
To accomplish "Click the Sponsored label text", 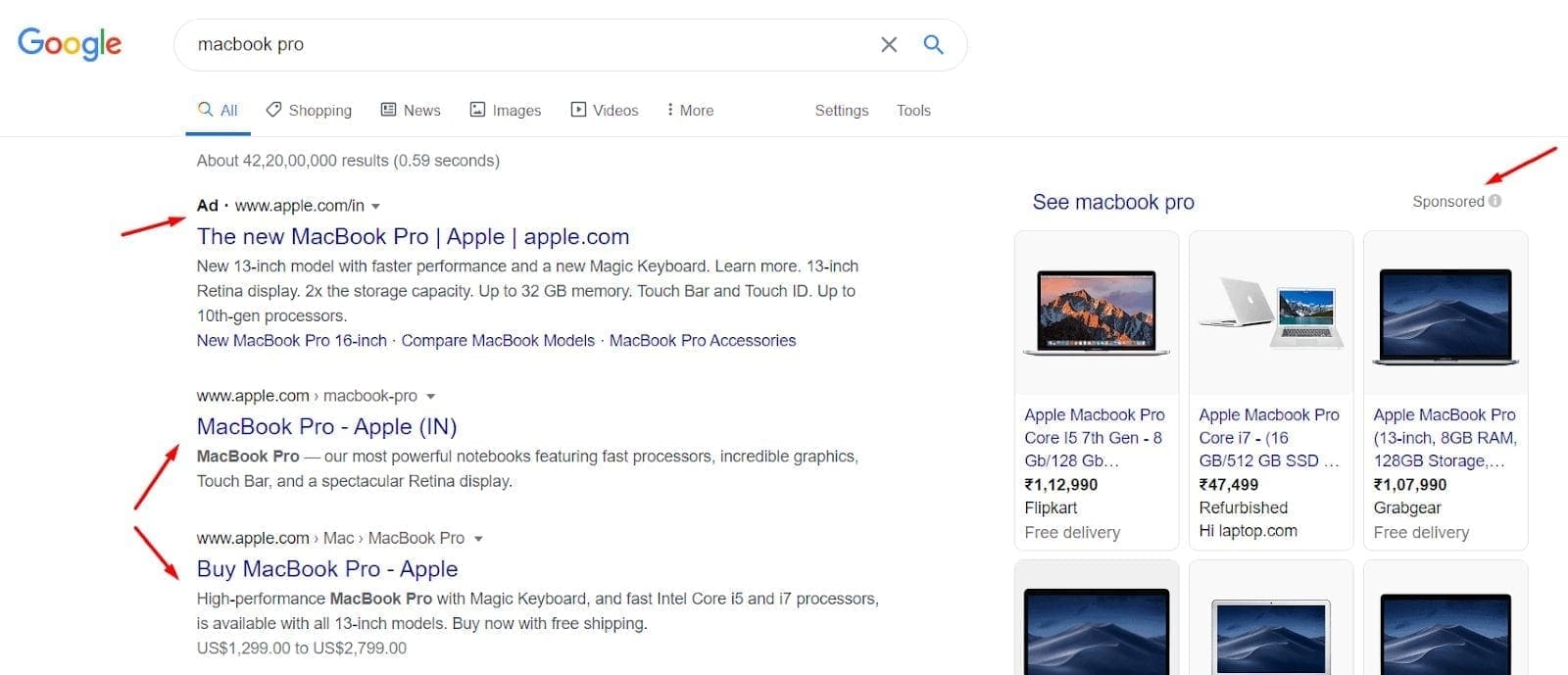I will tap(1448, 201).
